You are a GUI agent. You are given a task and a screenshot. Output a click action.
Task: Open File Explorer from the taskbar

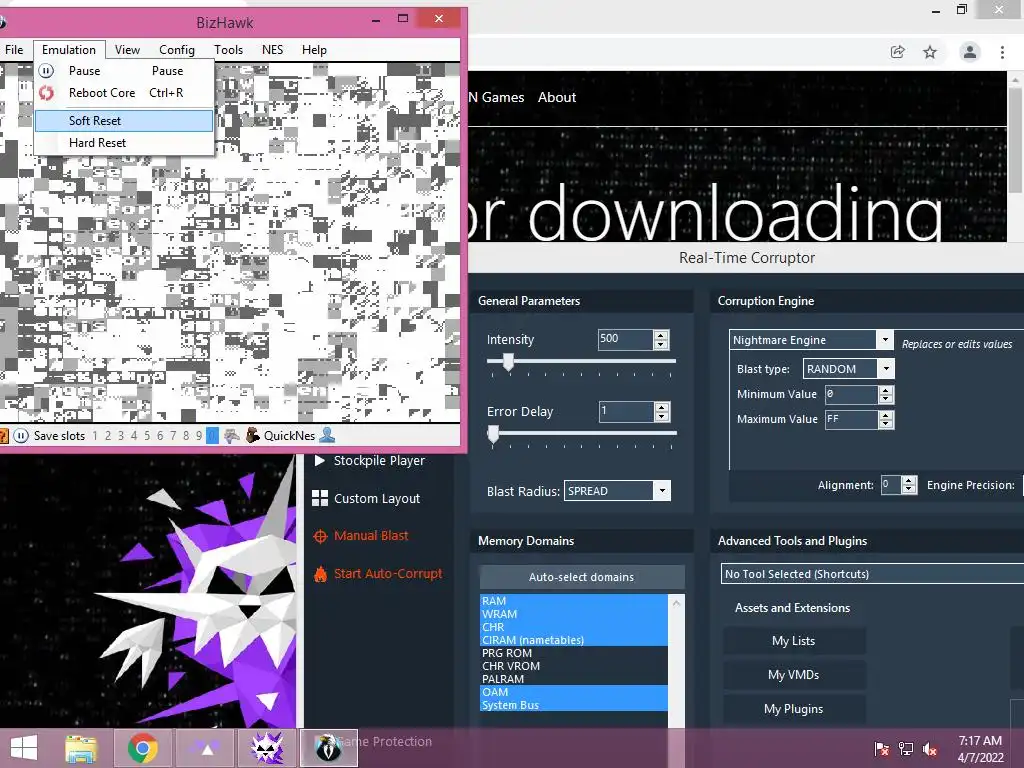pyautogui.click(x=81, y=748)
